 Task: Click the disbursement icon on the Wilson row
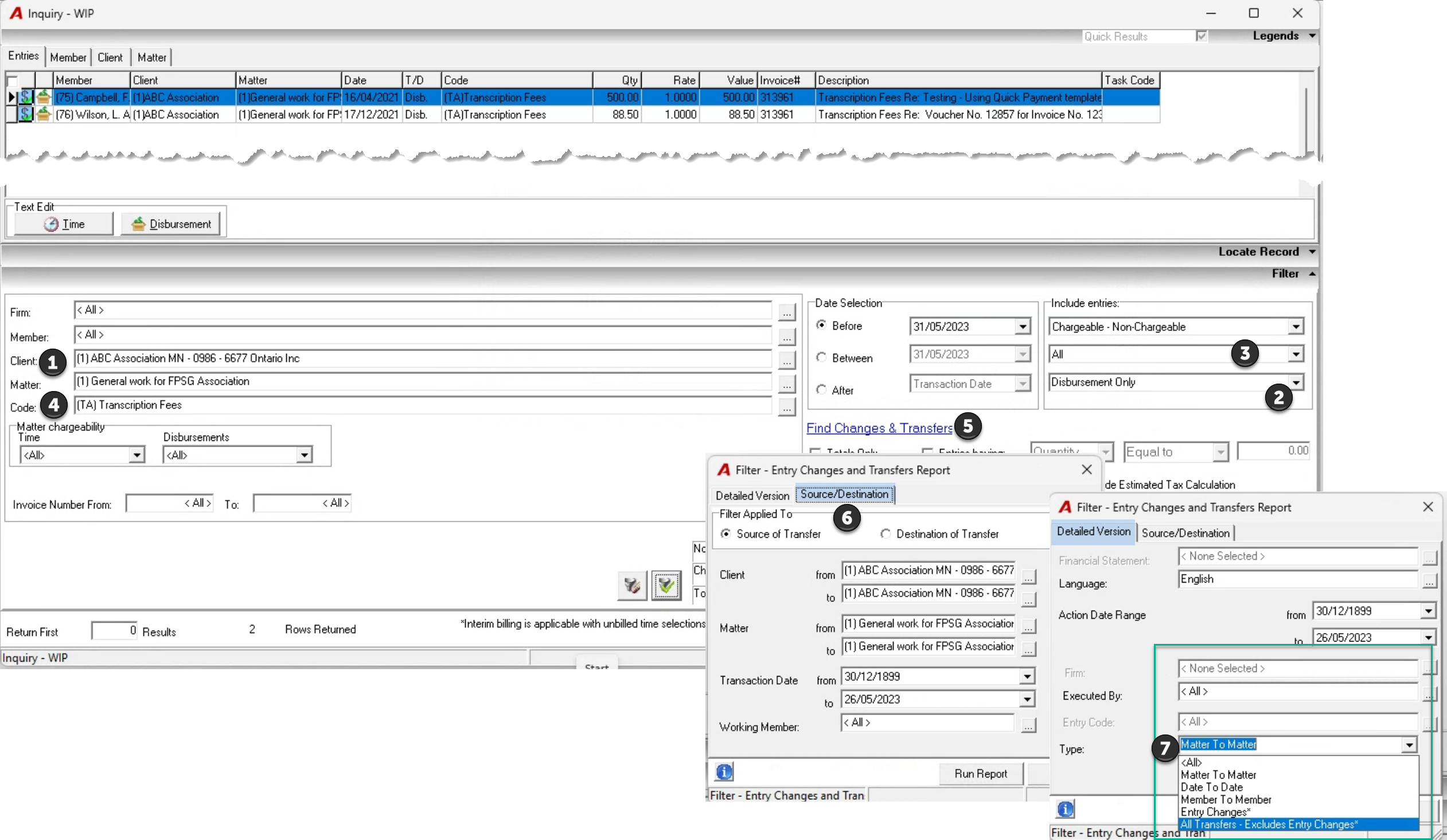coord(44,114)
